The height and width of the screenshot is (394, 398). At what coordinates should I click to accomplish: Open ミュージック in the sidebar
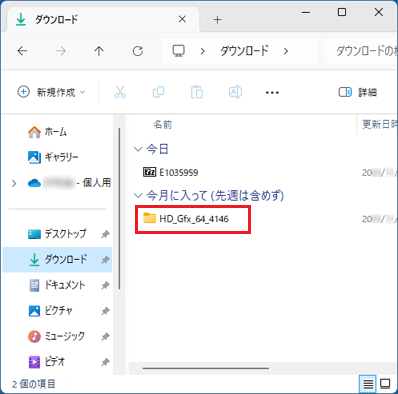[x=56, y=336]
